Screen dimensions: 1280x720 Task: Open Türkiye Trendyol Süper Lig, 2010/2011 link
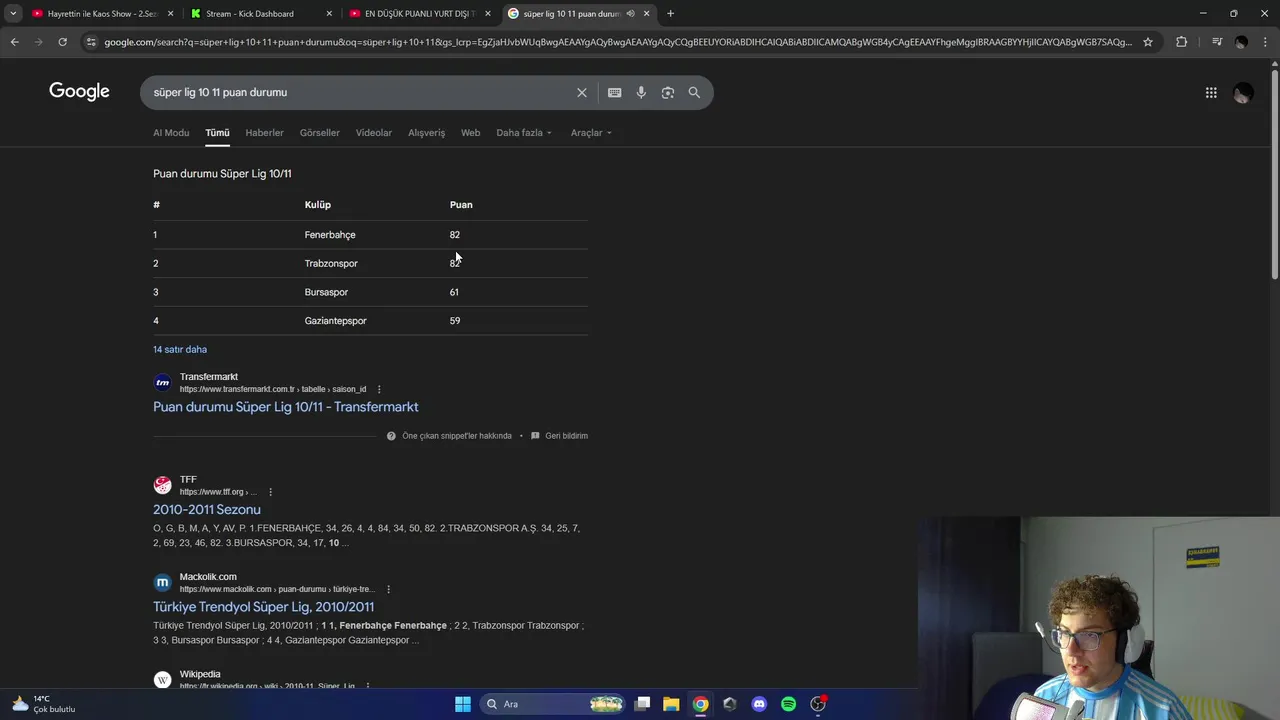(263, 607)
